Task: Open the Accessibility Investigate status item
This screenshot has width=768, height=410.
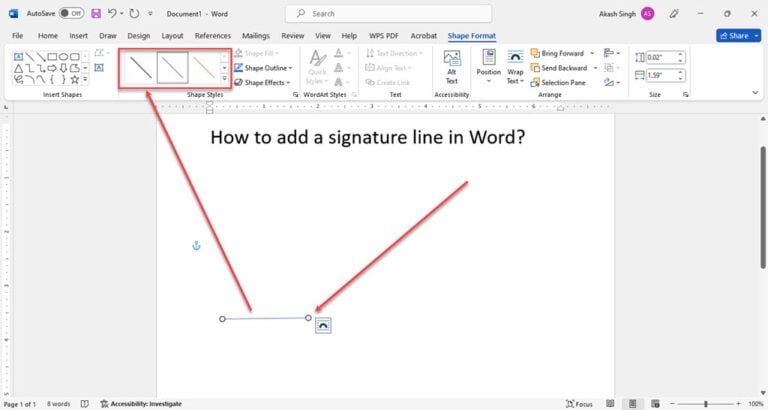Action: click(141, 404)
